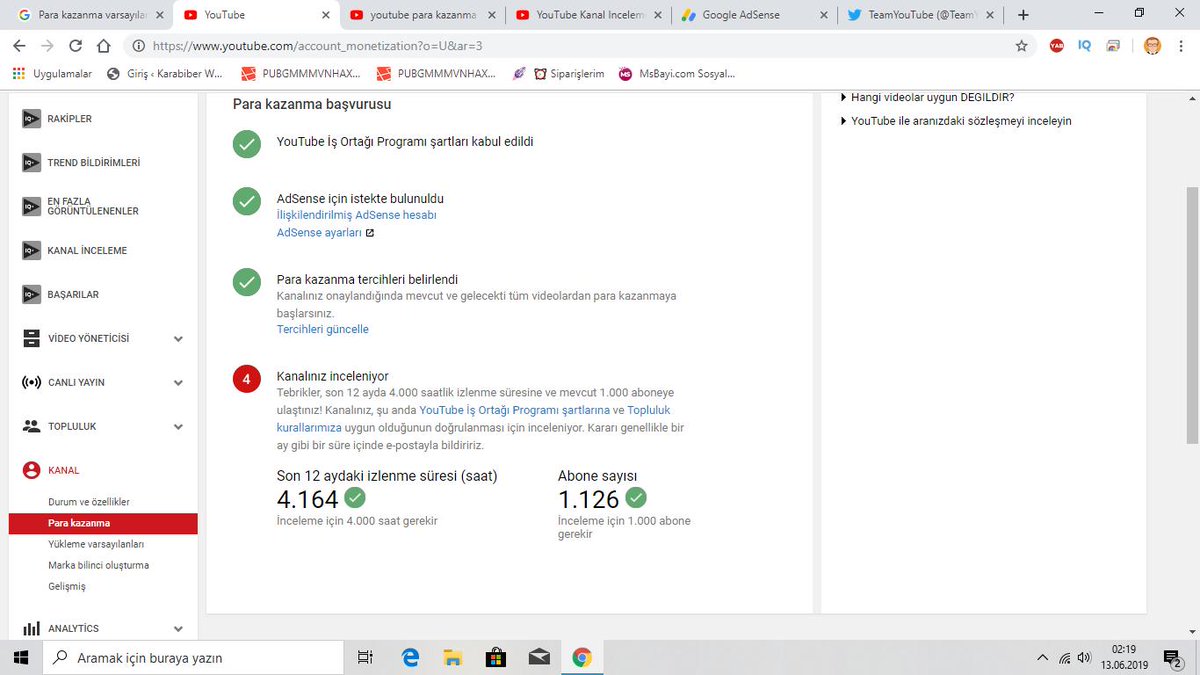Bookmark page with the star icon
The width and height of the screenshot is (1200, 675).
pos(1021,46)
